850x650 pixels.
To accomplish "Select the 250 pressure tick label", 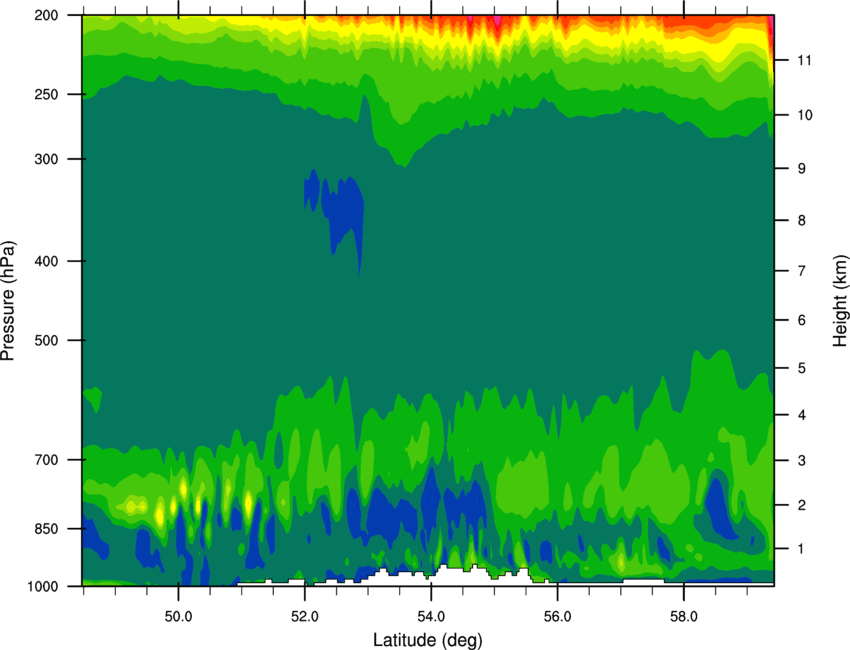I will click(x=46, y=94).
